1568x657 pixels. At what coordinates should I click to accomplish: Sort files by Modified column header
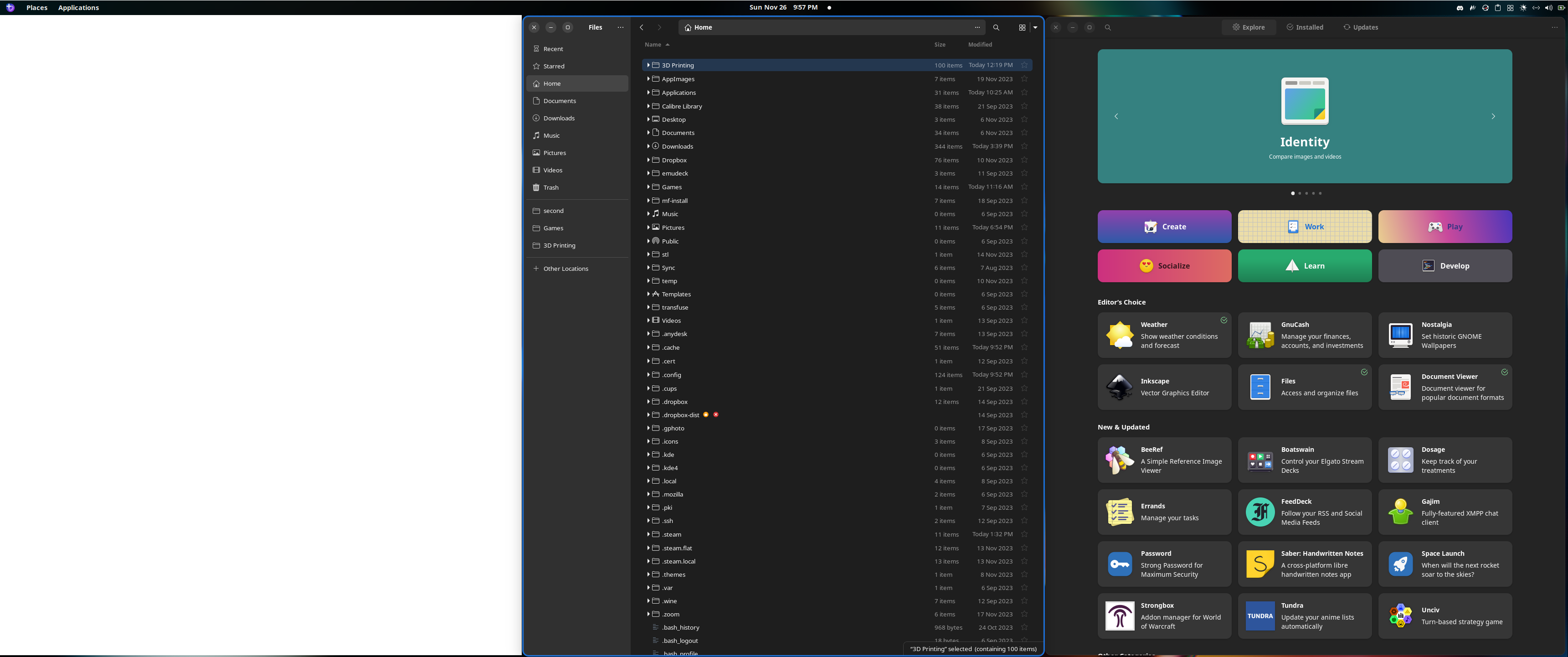pos(980,44)
